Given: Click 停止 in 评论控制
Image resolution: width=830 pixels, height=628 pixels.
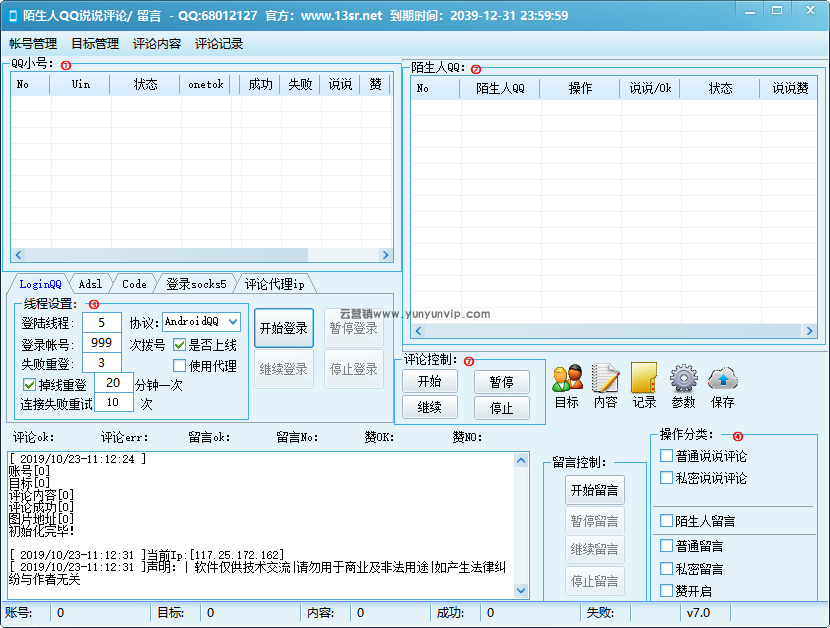Looking at the screenshot, I should [501, 408].
